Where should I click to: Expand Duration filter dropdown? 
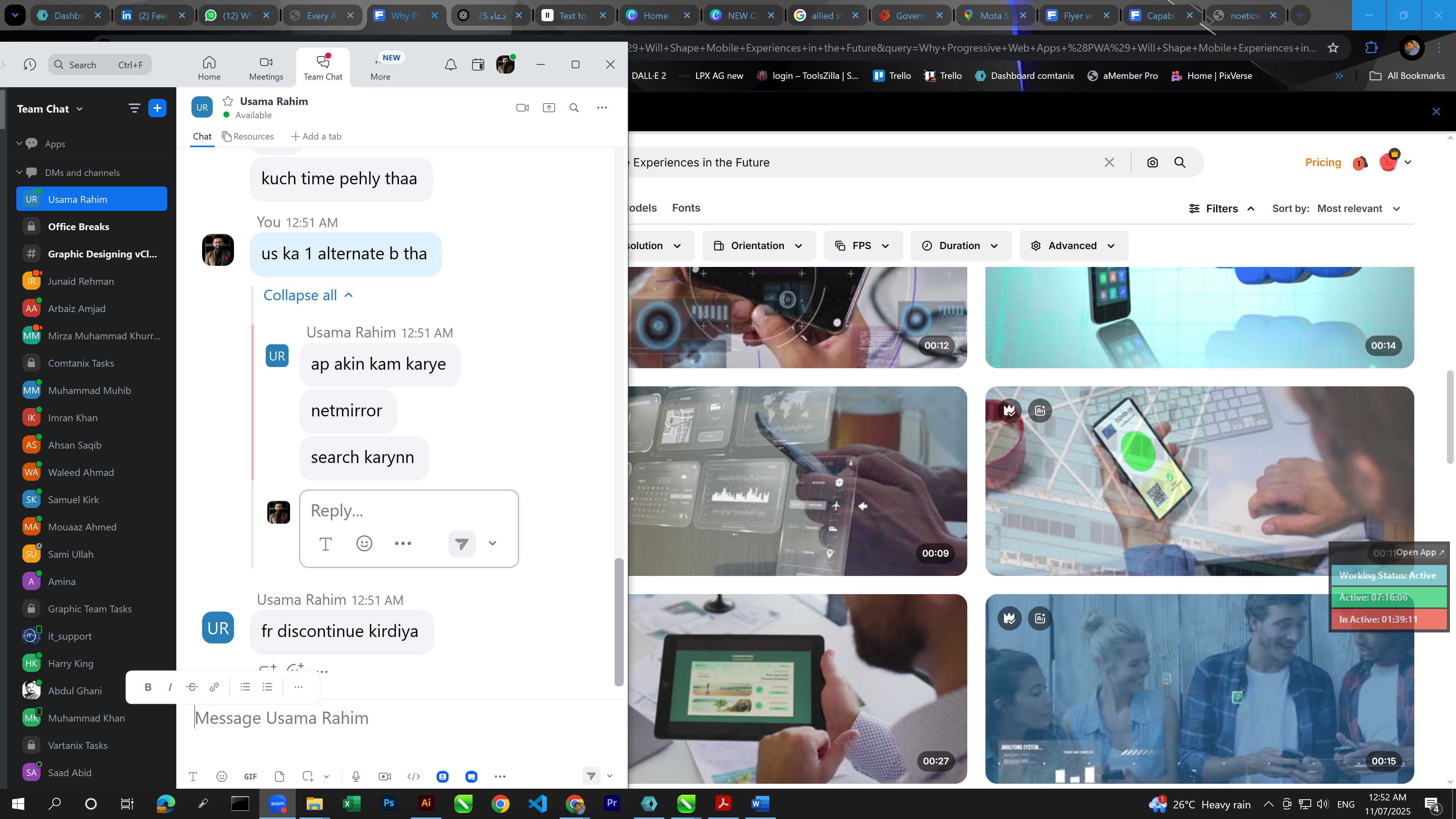click(x=960, y=245)
